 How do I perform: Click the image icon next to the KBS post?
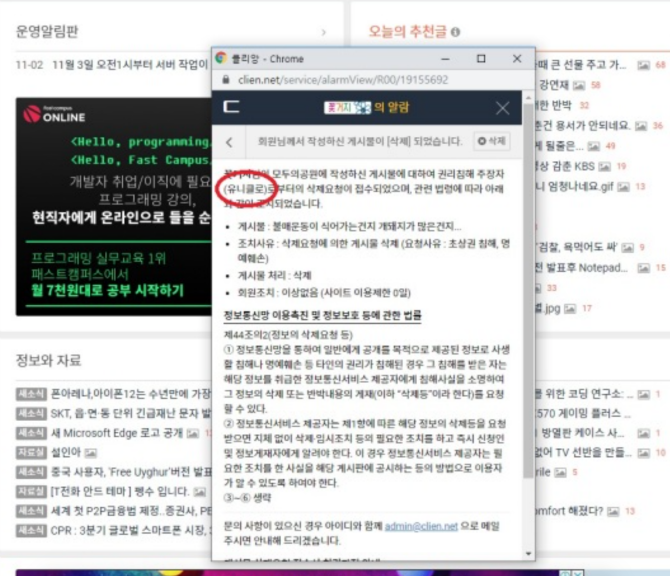(604, 166)
